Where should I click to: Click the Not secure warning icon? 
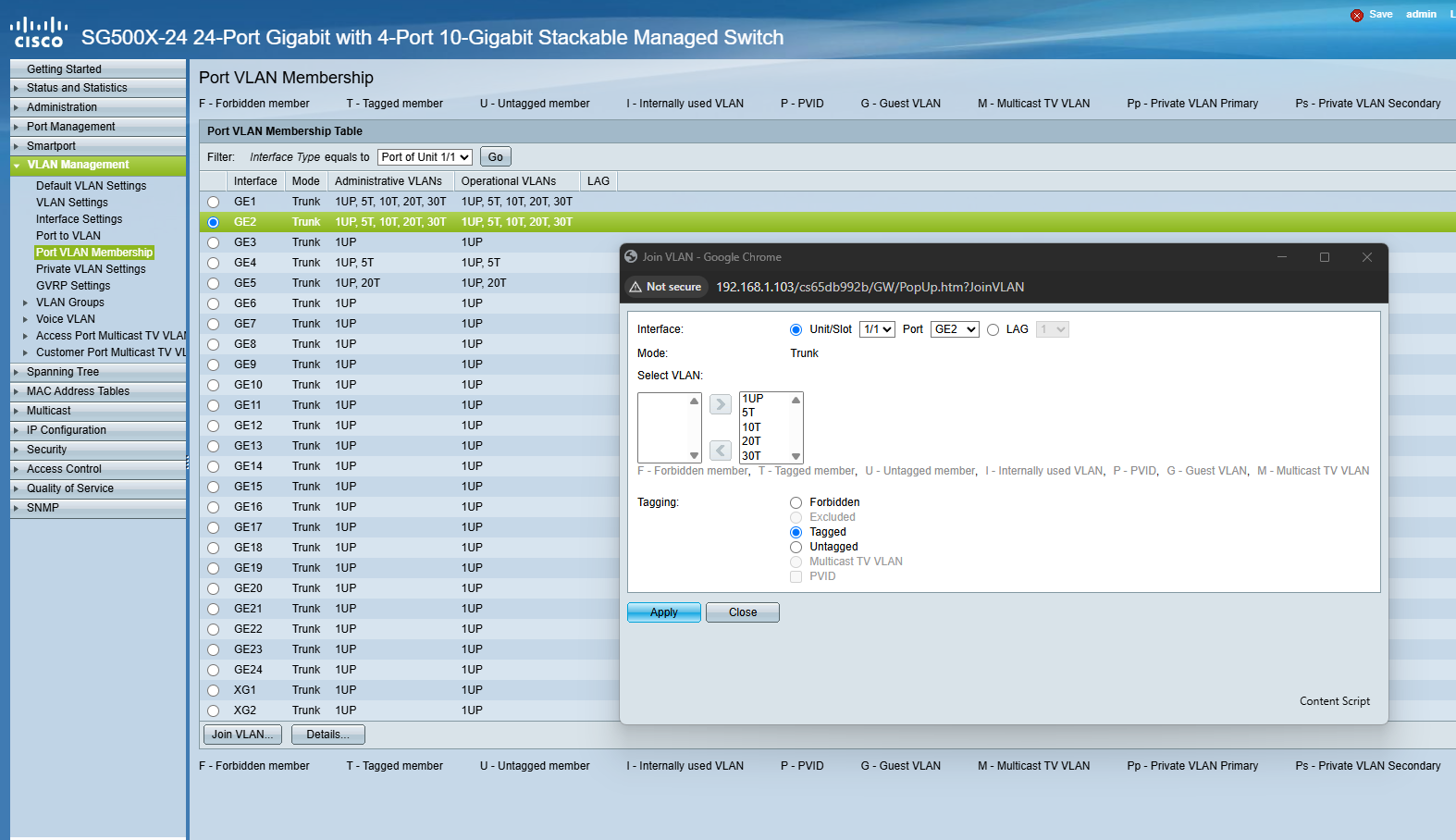coord(635,287)
